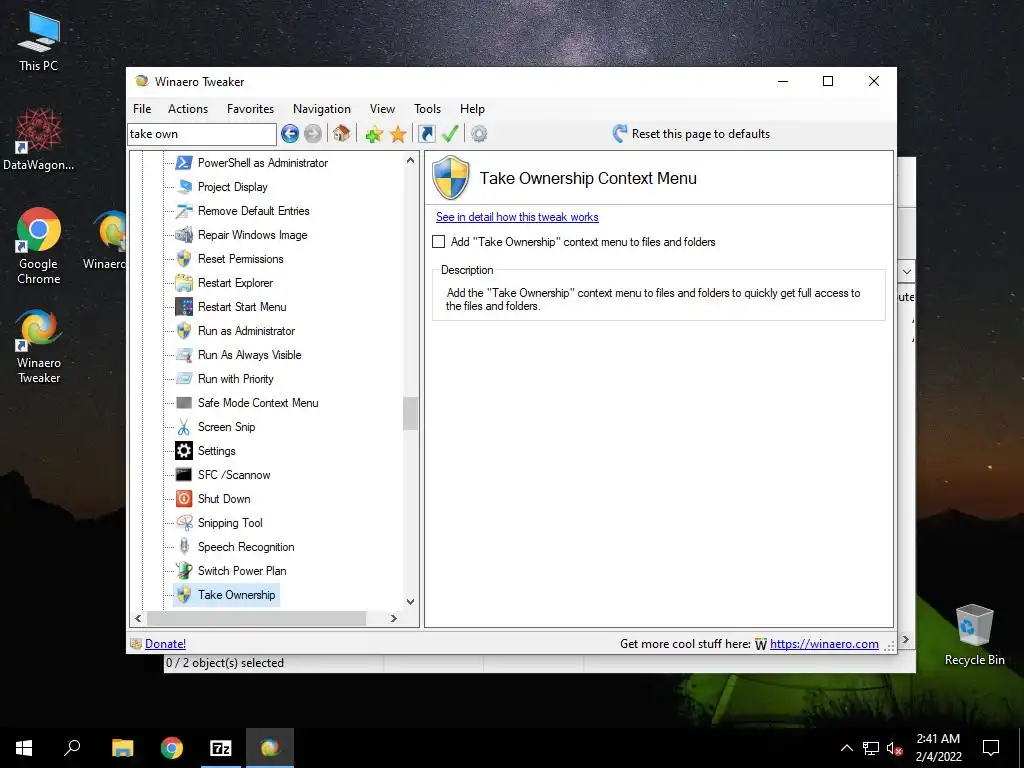Open the Actions menu
The image size is (1024, 768).
coord(188,109)
